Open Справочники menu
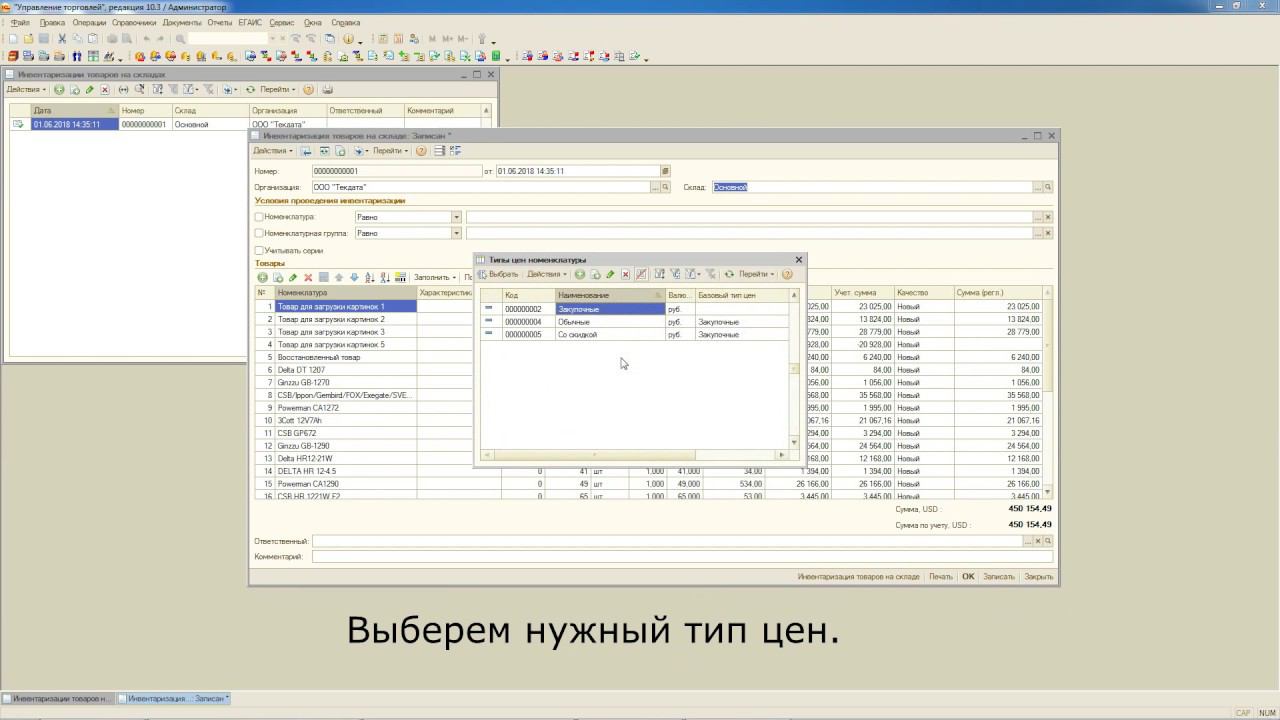 [135, 22]
